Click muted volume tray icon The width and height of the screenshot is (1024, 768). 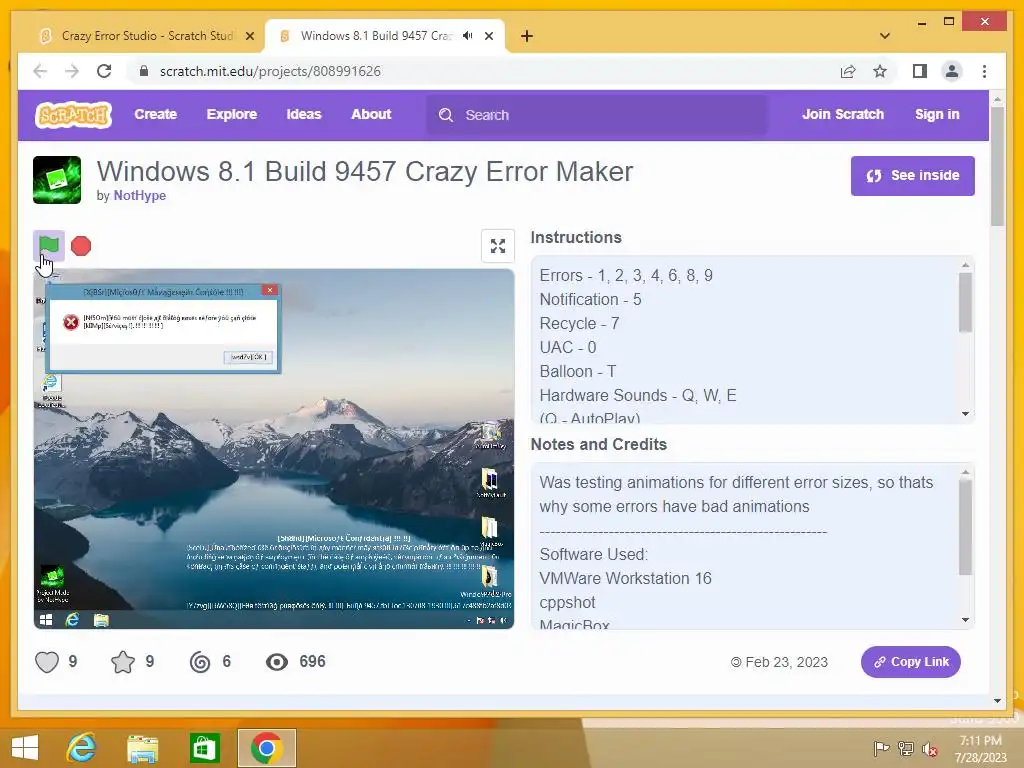pos(930,749)
